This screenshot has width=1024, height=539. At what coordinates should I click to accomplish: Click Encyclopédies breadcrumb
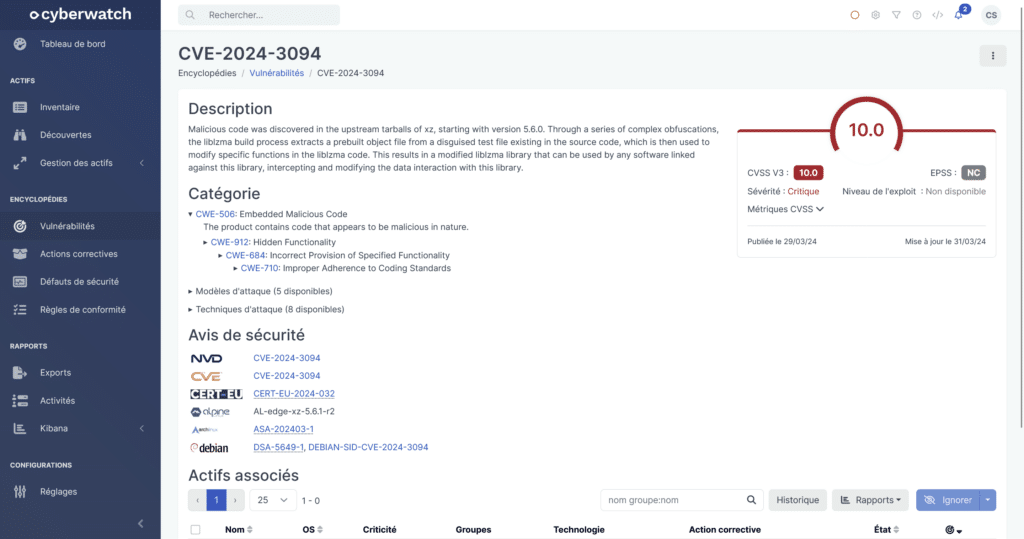[207, 73]
